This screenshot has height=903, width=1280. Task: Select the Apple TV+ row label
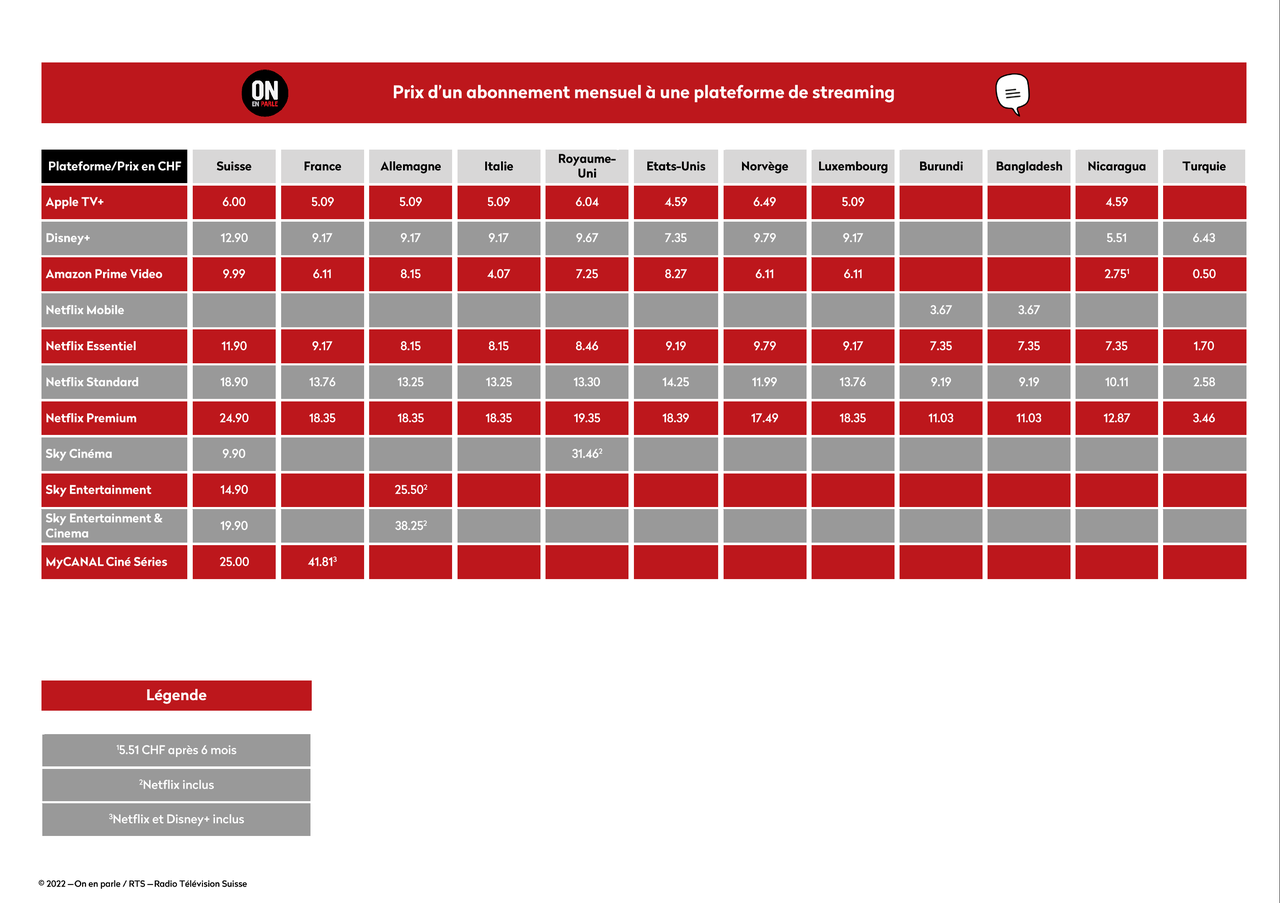pyautogui.click(x=113, y=201)
